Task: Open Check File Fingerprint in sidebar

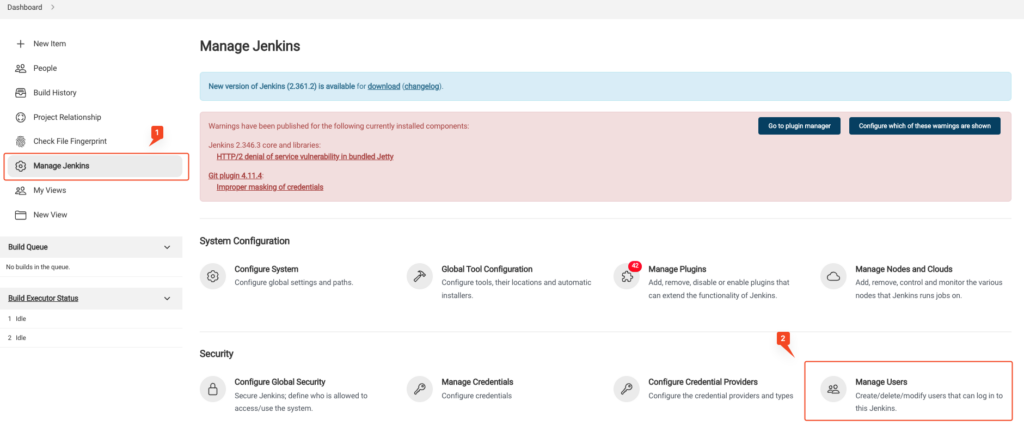Action: (70, 141)
